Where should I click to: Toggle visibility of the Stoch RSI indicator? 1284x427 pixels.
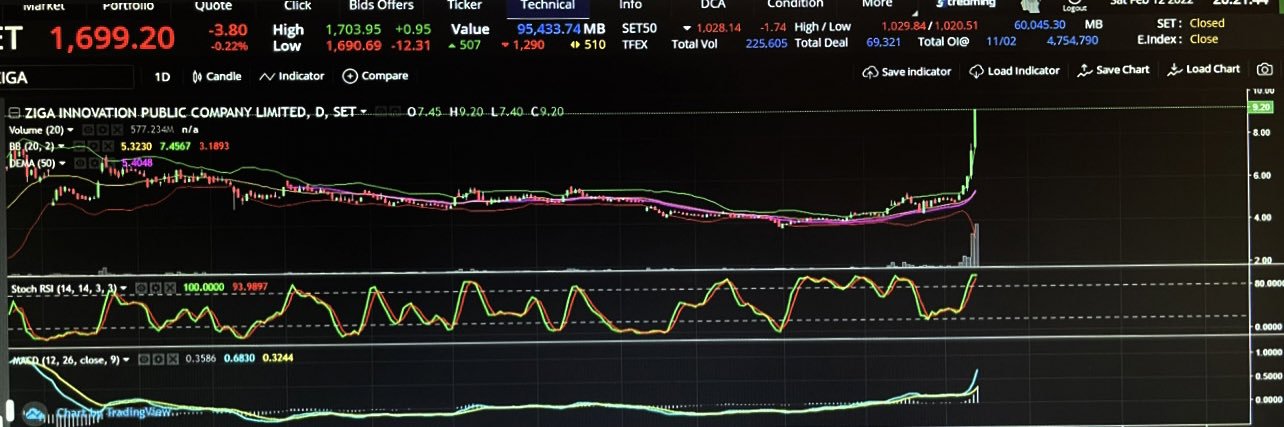pyautogui.click(x=142, y=288)
